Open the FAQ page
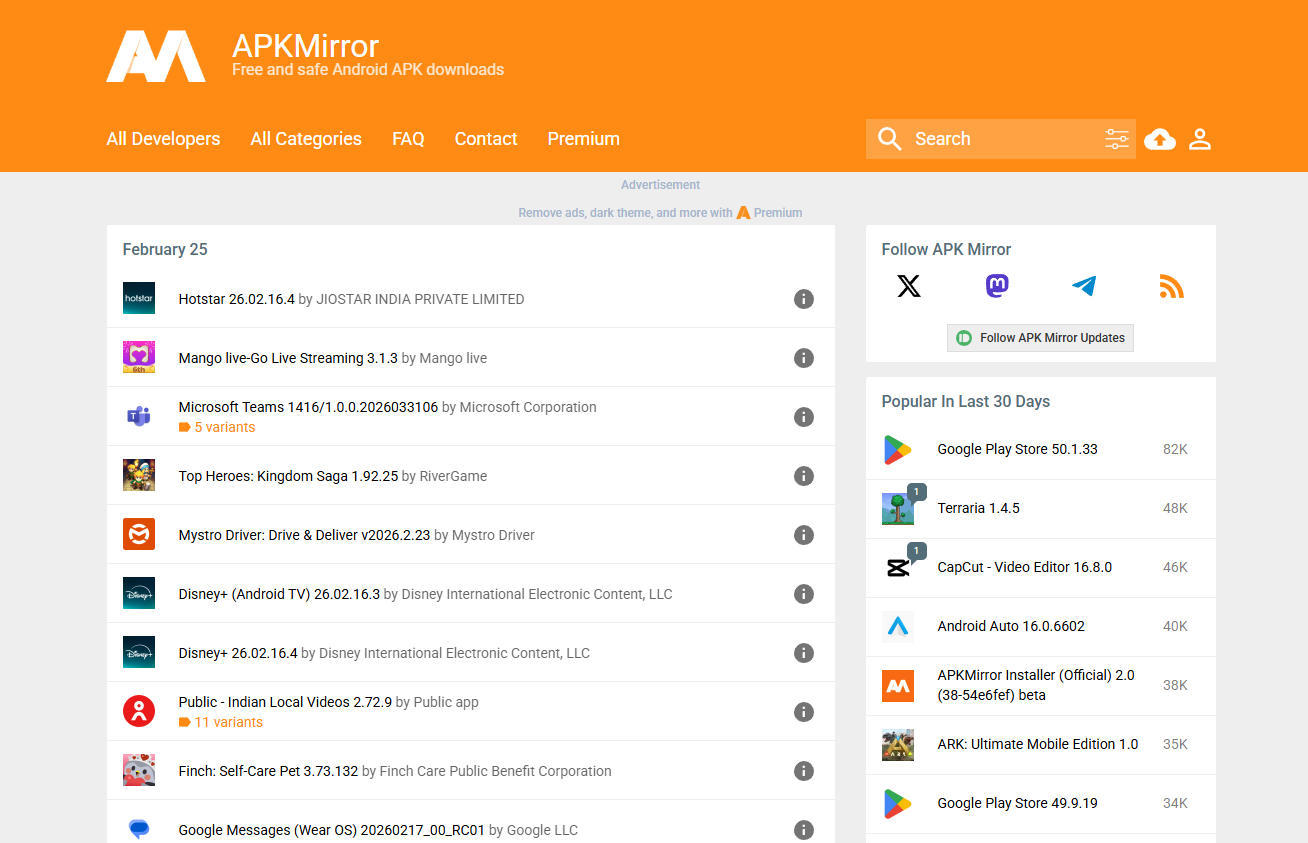 tap(408, 139)
